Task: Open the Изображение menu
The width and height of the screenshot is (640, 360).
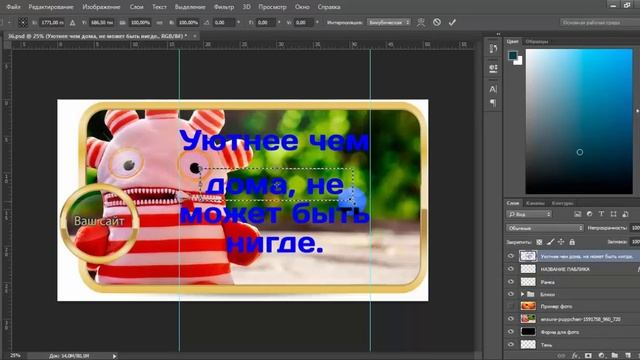Action: [x=101, y=7]
